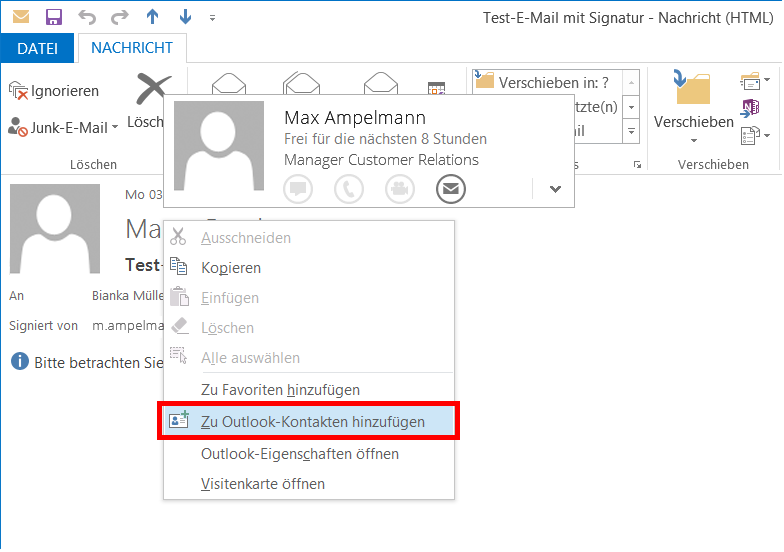
Task: Click the signer address m.ampelma
Action: [128, 326]
